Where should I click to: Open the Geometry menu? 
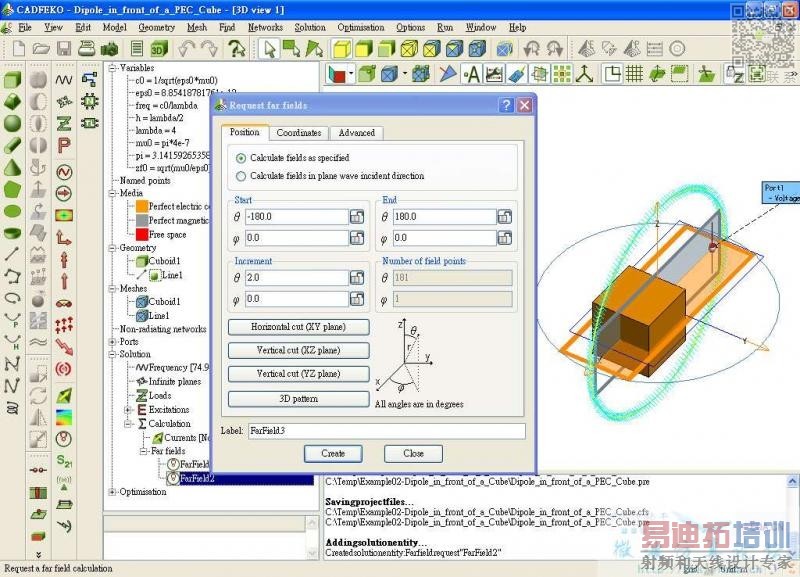[156, 28]
